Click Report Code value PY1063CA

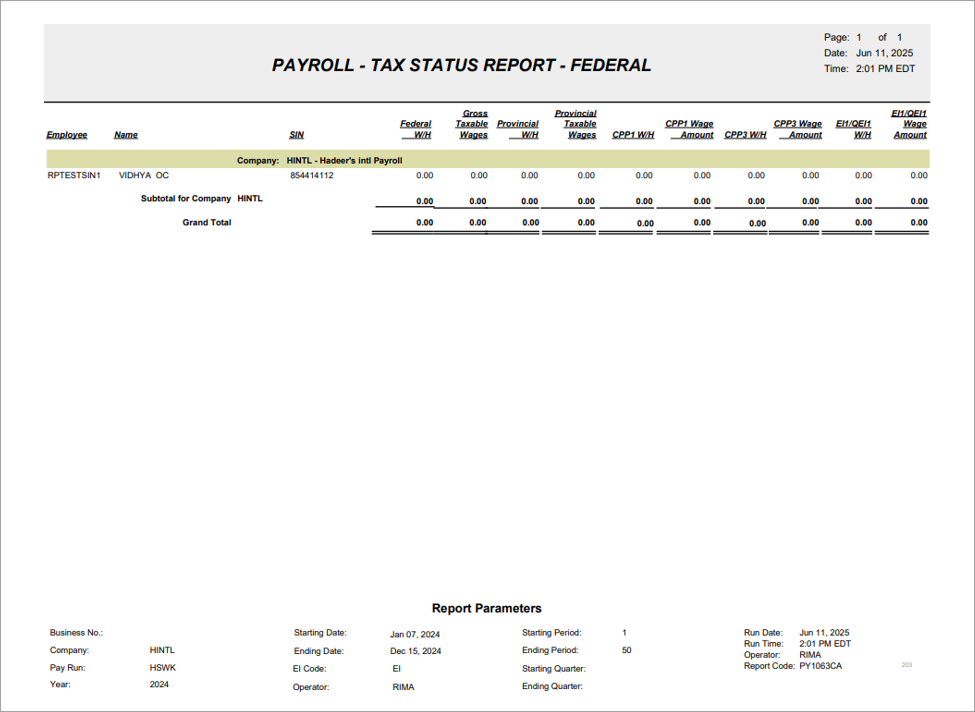pos(821,666)
